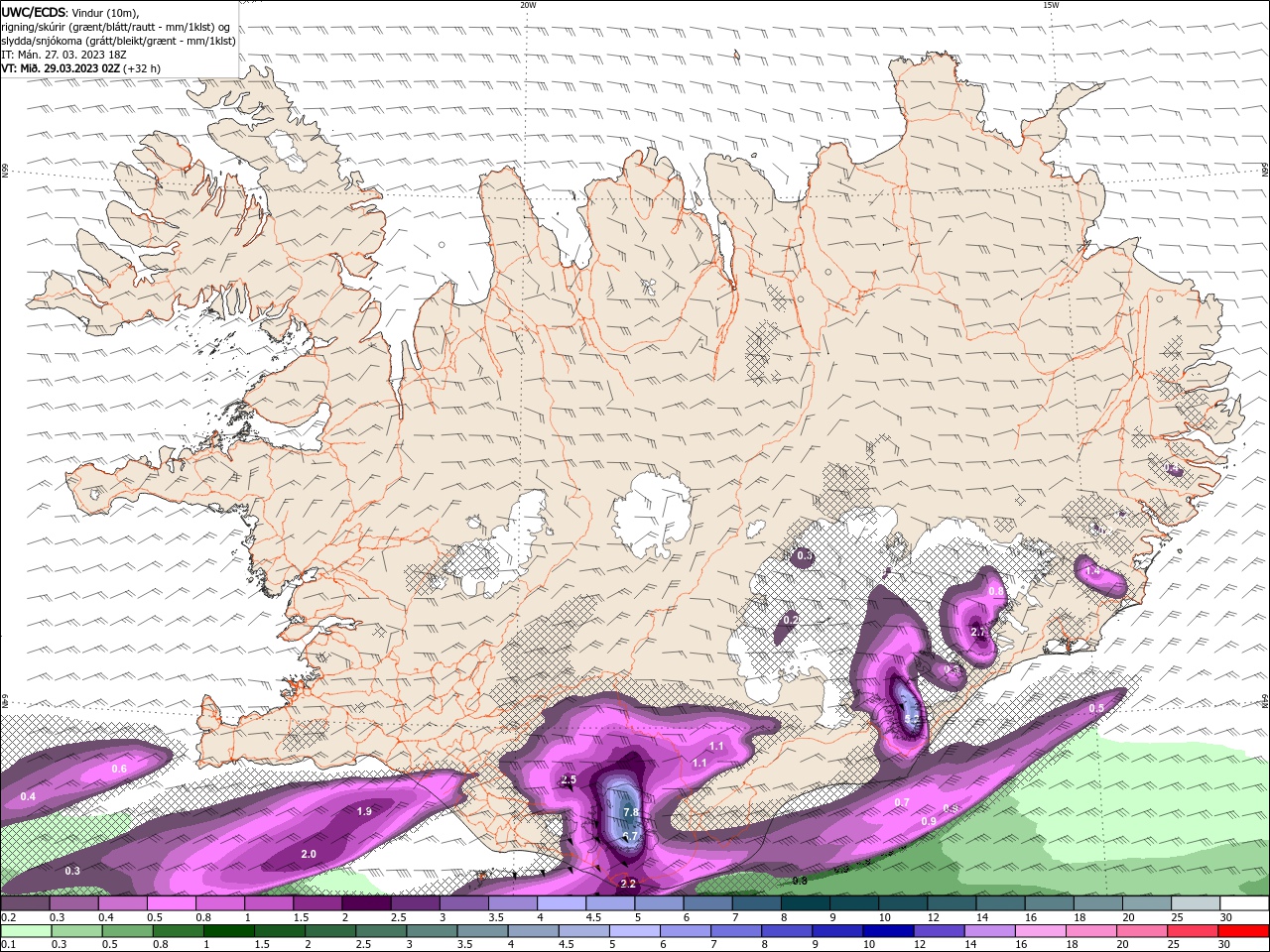Screen dimensions: 1270x952
Task: Select the bright pink 0.5 swatch in snow legend
Action: (171, 903)
